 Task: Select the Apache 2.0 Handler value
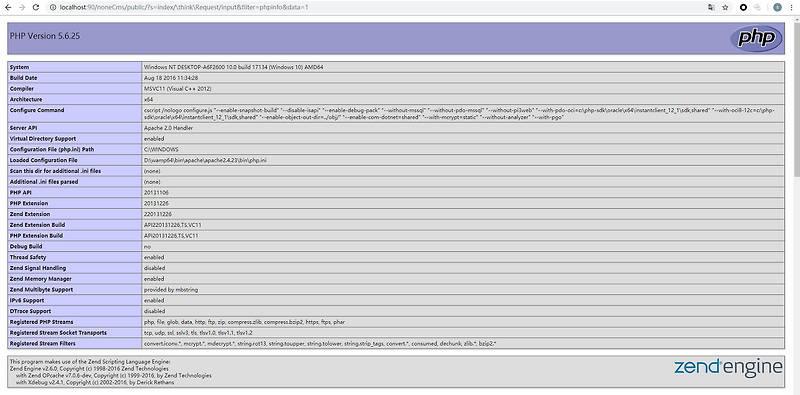[x=168, y=128]
